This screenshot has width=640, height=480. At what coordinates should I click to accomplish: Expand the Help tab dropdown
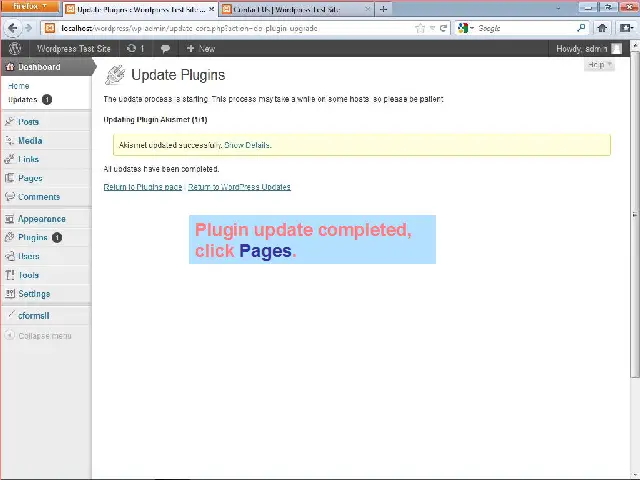(x=599, y=64)
